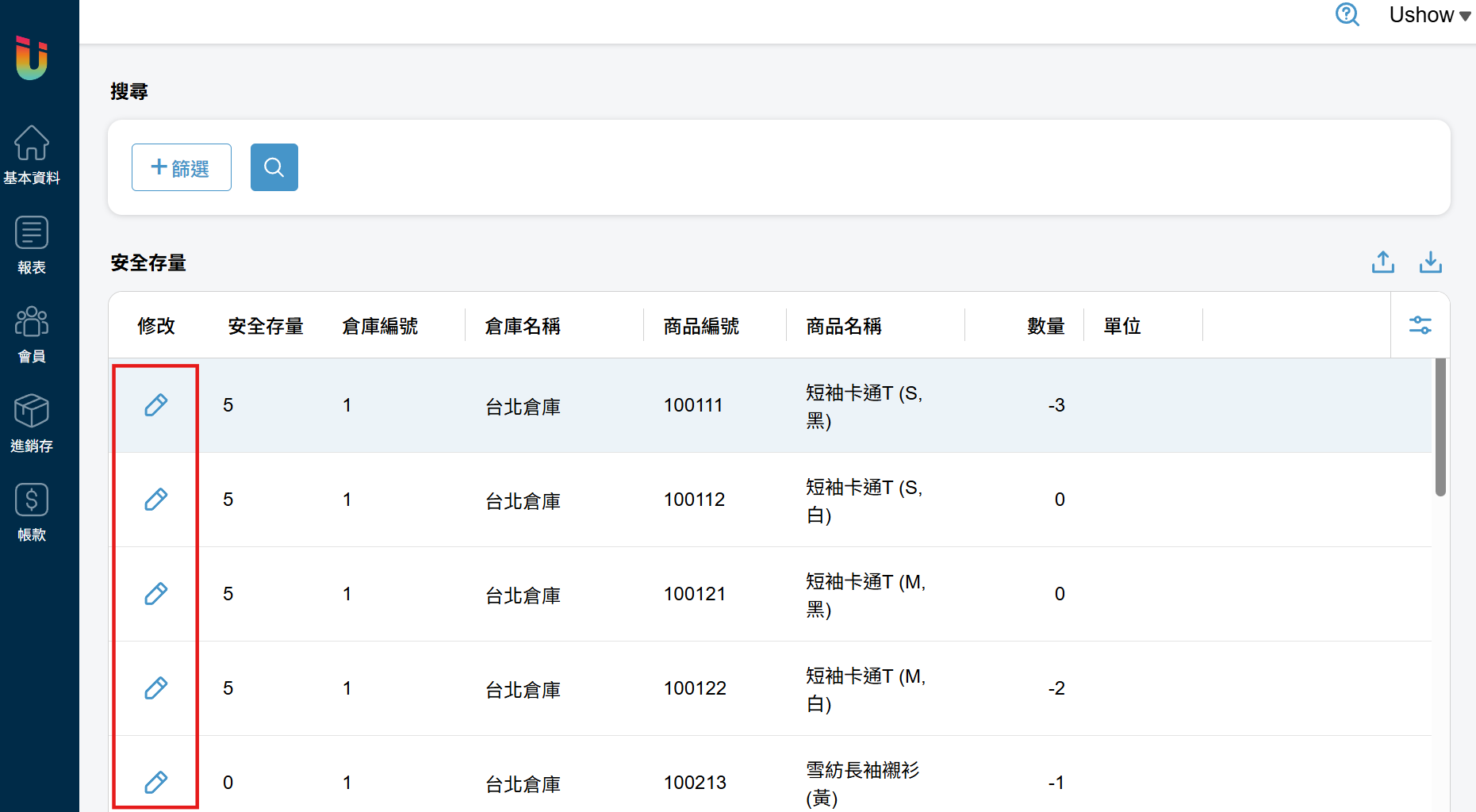The image size is (1476, 812).
Task: Click the download icon above table
Action: tap(1431, 262)
